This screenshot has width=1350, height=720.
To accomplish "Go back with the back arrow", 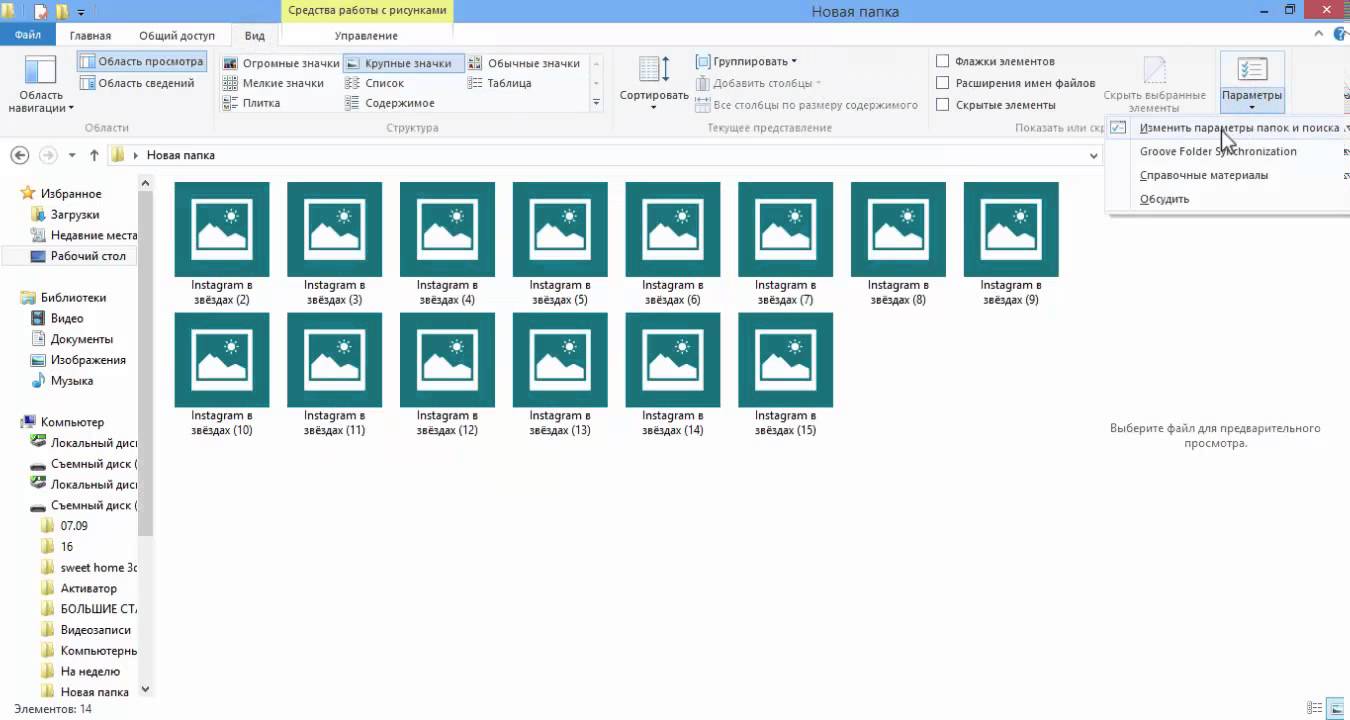I will 19,155.
